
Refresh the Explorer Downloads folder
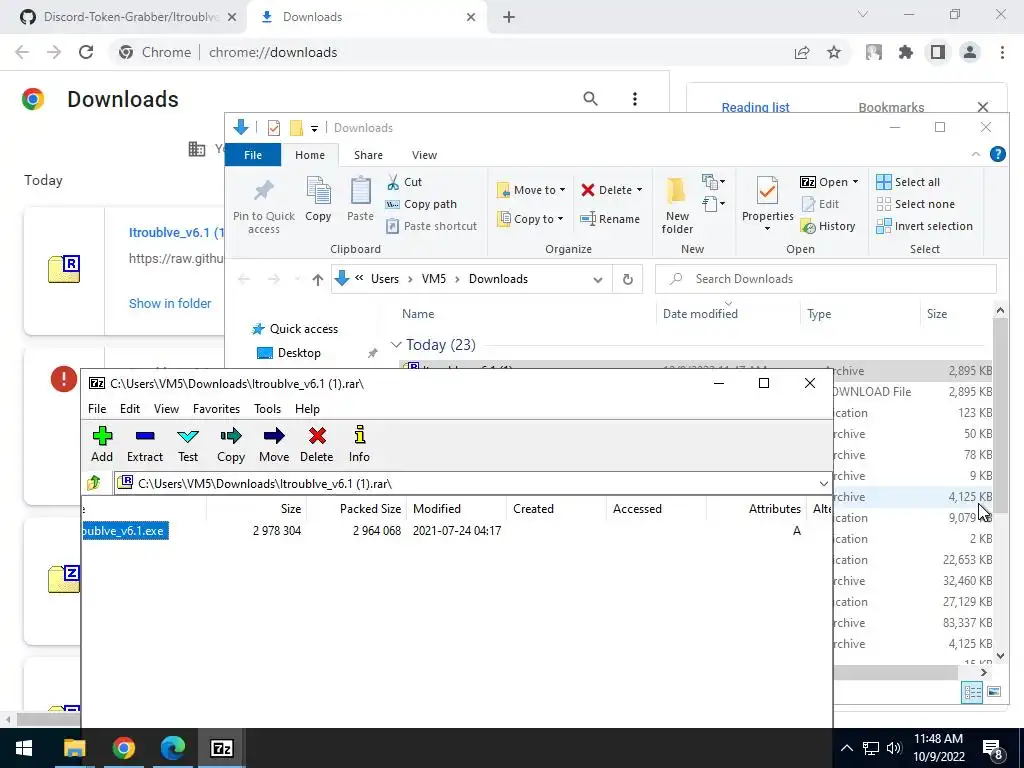(628, 279)
